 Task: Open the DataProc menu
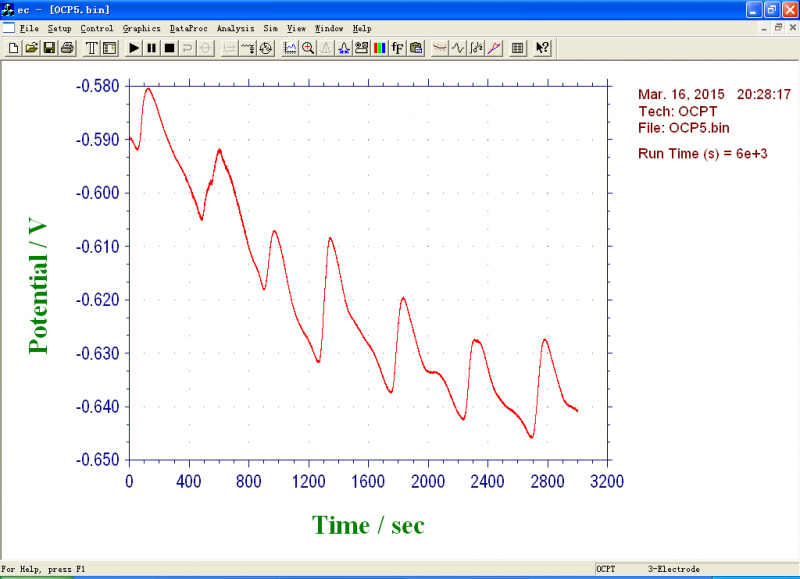189,29
